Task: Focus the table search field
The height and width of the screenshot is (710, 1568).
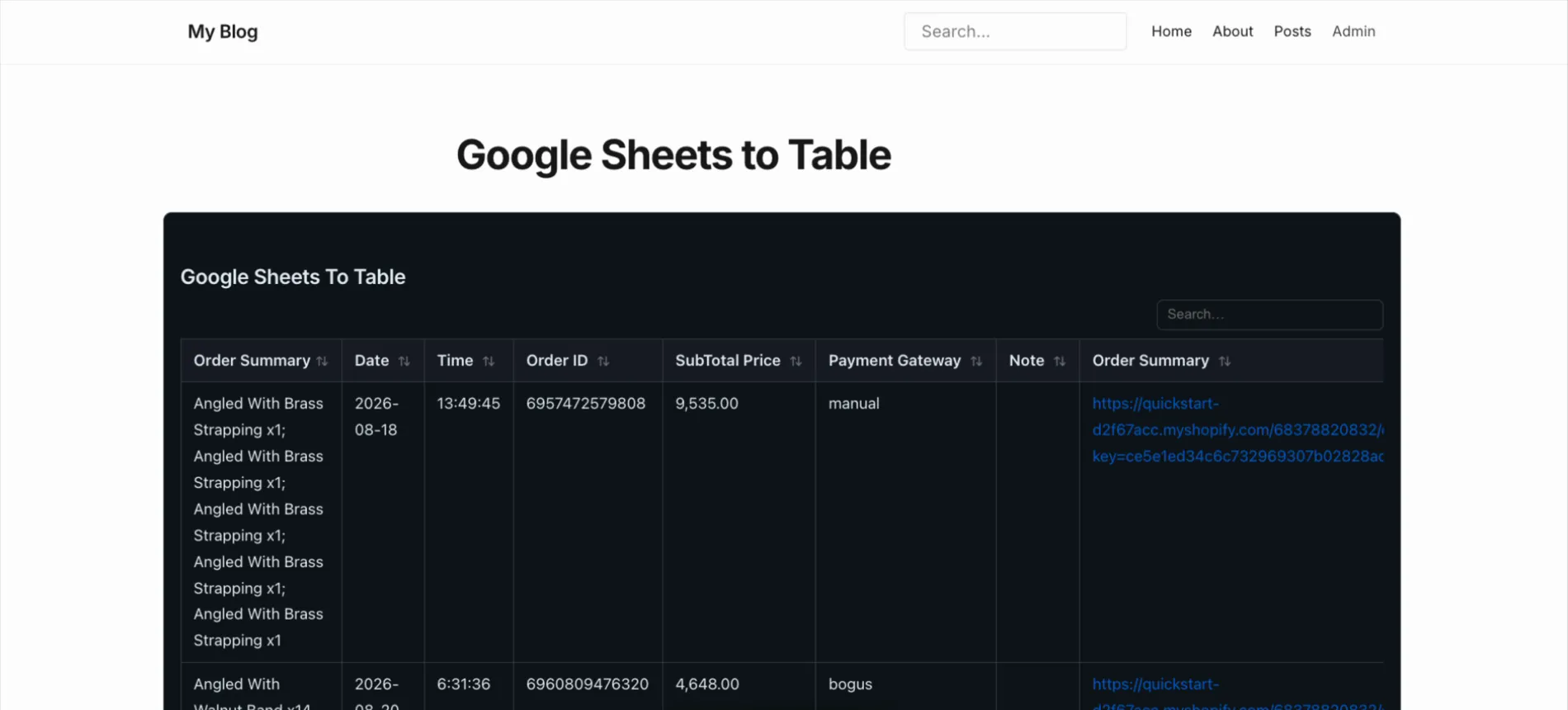Action: pyautogui.click(x=1269, y=315)
